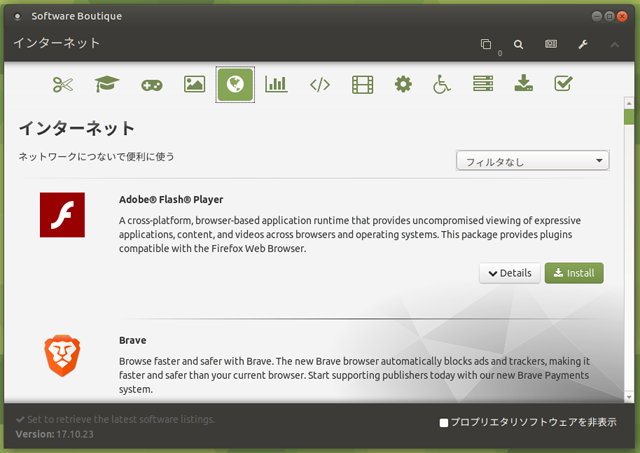This screenshot has height=453, width=640.
Task: Open preferences via the wrench icon
Action: point(583,44)
